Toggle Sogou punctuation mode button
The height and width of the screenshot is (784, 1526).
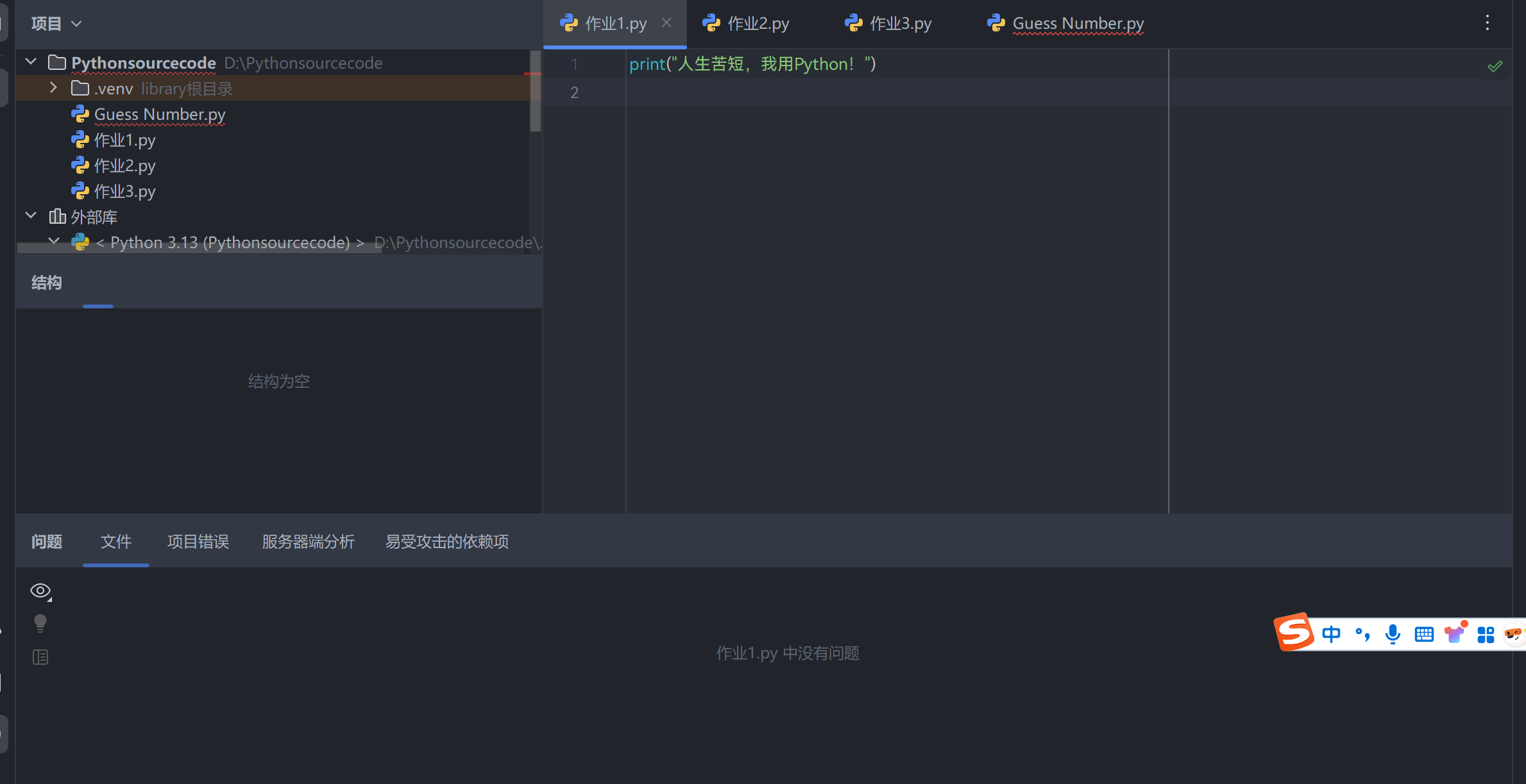pyautogui.click(x=1362, y=635)
